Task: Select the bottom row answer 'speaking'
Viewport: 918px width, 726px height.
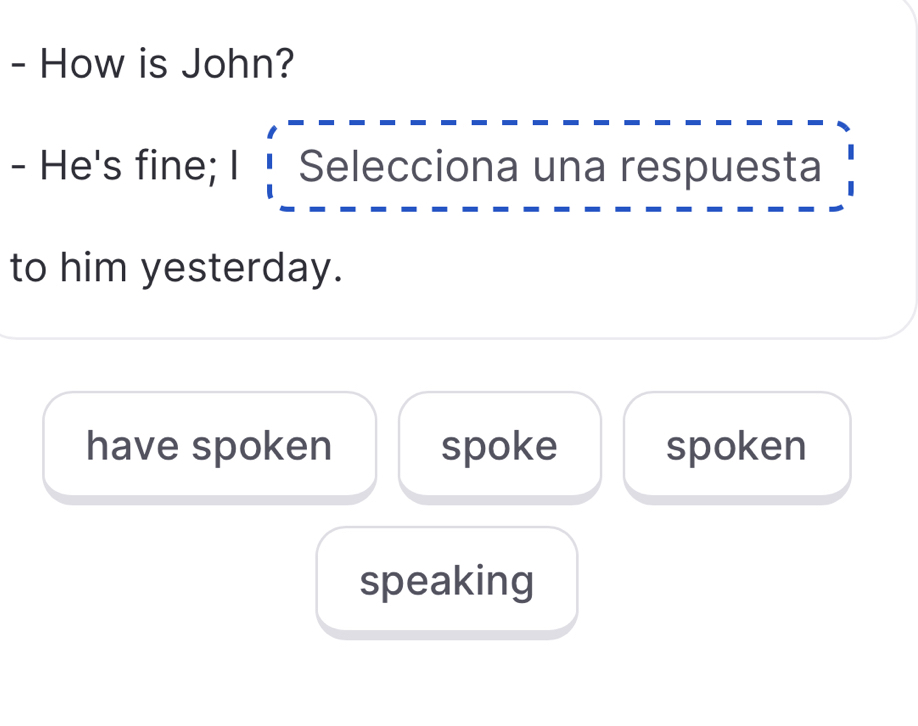Action: (446, 580)
